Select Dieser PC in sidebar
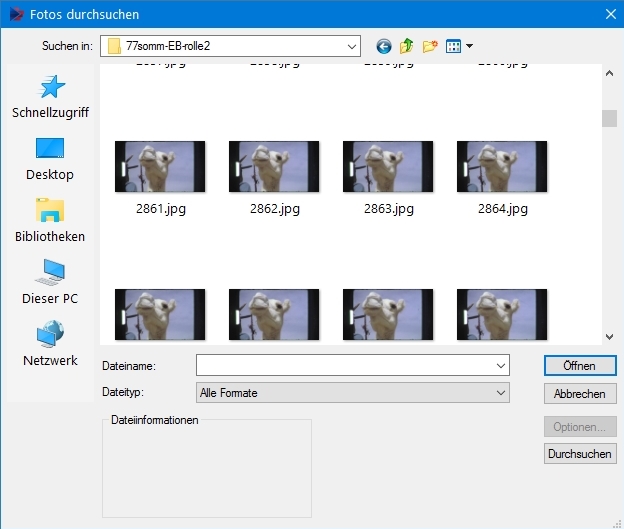The image size is (624, 529). tap(50, 282)
